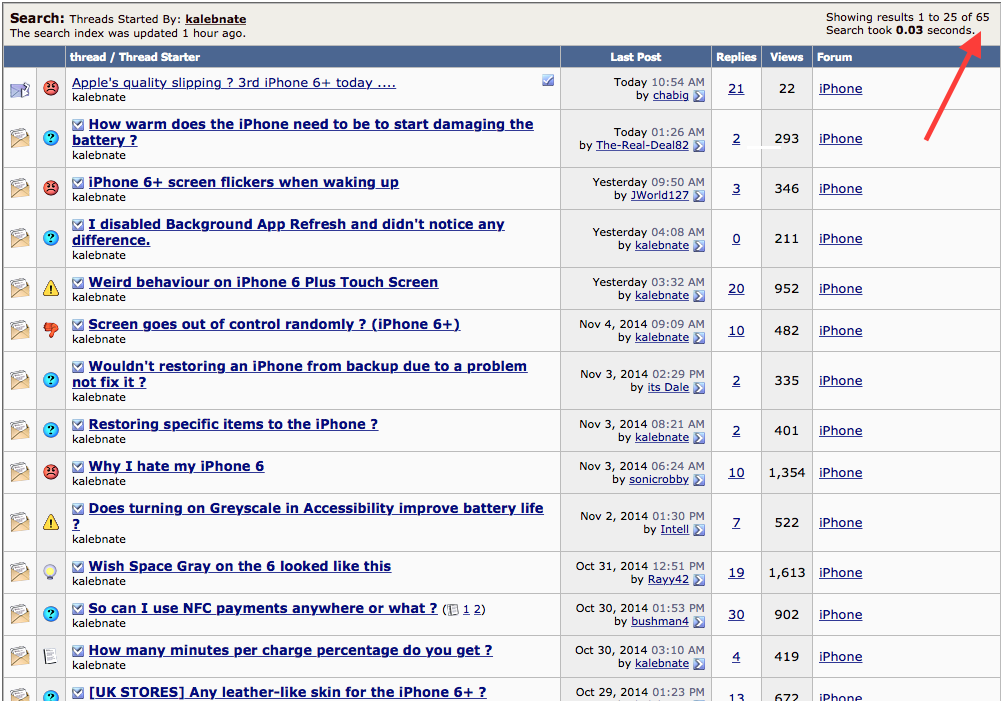Image resolution: width=1001 pixels, height=701 pixels.
Task: Click the last-post arrow icon beside The-Real-Deal82
Action: pos(699,146)
